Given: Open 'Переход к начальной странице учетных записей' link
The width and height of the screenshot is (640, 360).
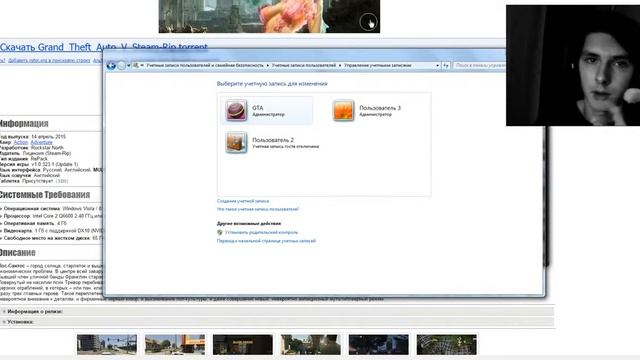Looking at the screenshot, I should point(266,241).
